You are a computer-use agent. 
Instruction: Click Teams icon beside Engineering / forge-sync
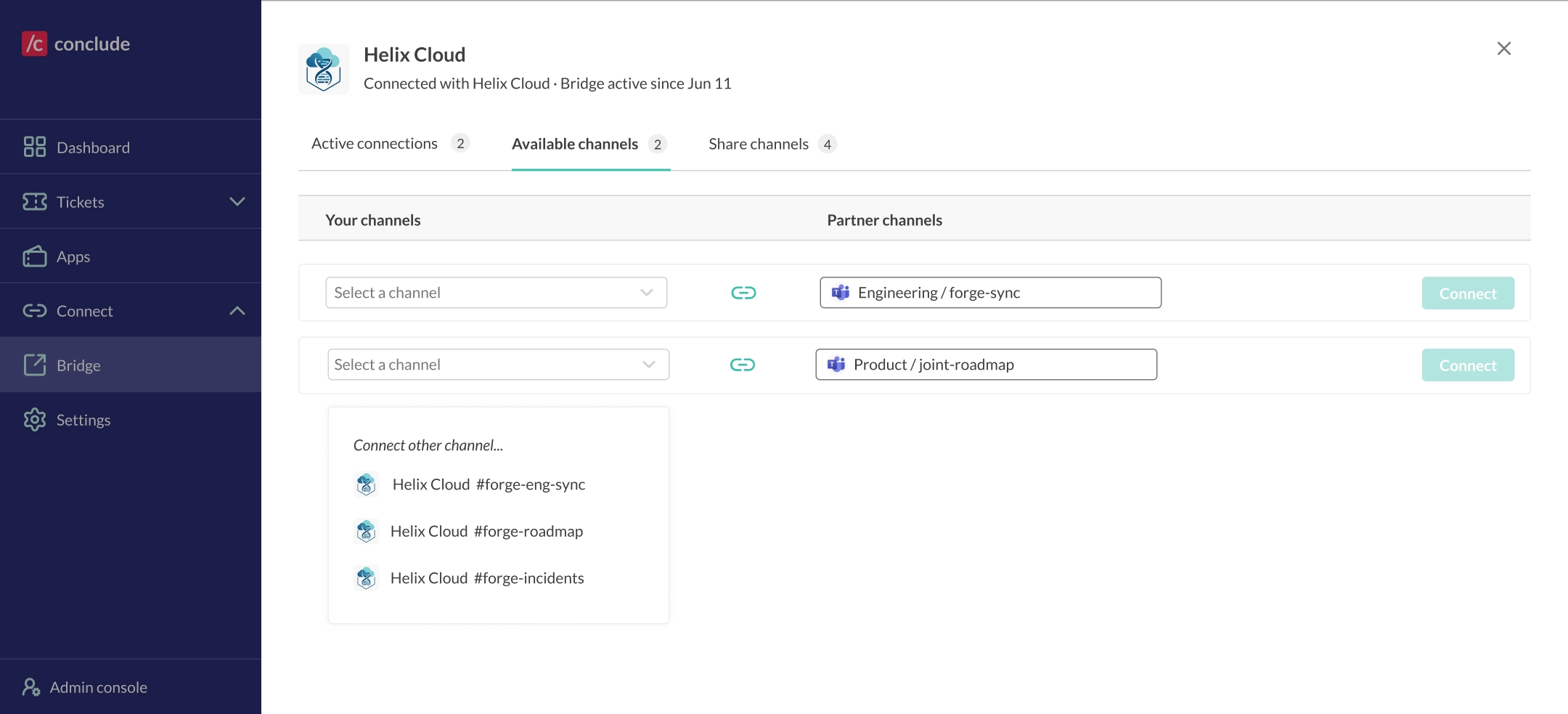[841, 292]
